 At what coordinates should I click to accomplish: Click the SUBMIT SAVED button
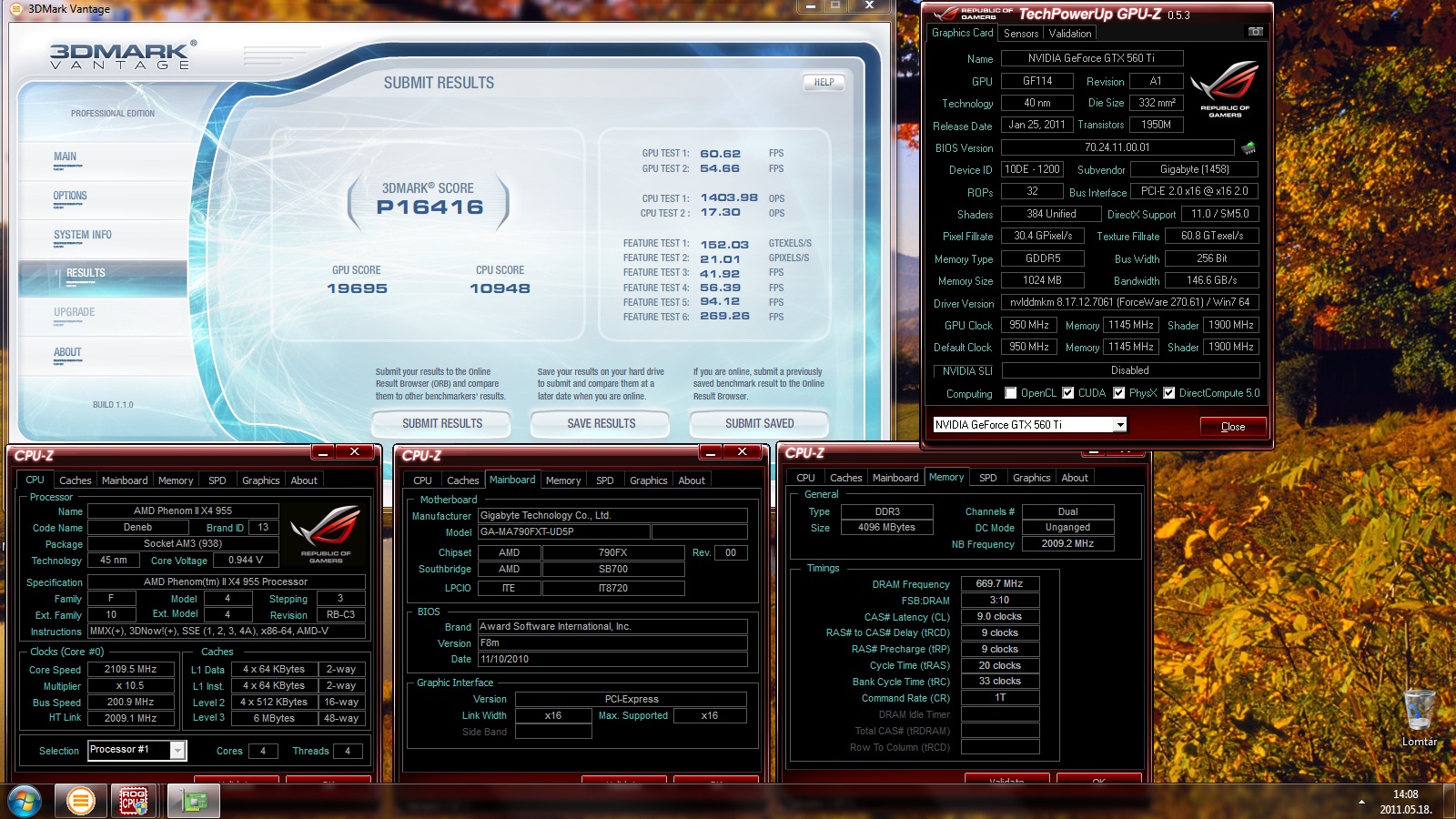click(760, 423)
